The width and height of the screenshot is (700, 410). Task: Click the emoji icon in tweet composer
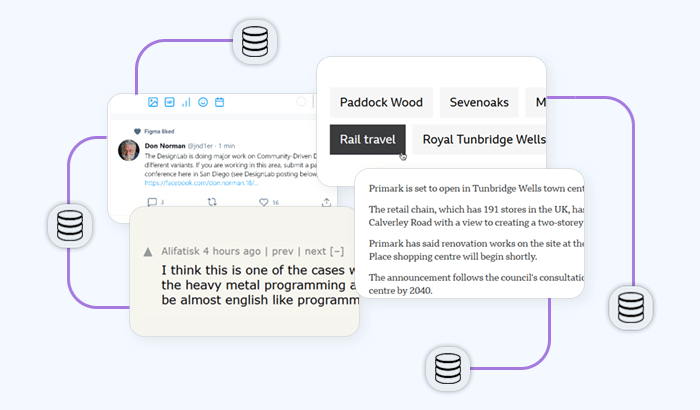coord(203,102)
